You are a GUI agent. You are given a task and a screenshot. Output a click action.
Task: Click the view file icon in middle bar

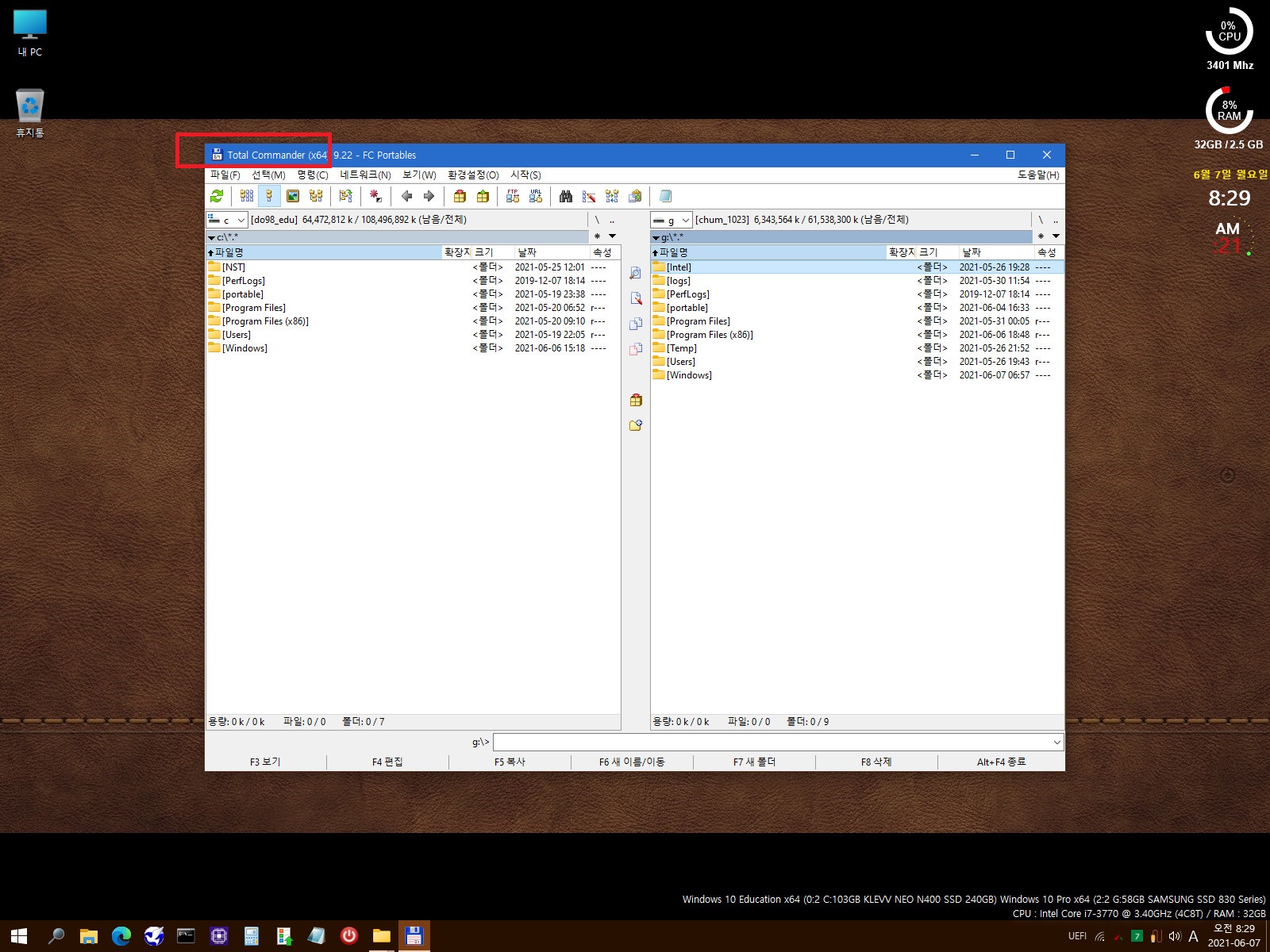(x=636, y=273)
